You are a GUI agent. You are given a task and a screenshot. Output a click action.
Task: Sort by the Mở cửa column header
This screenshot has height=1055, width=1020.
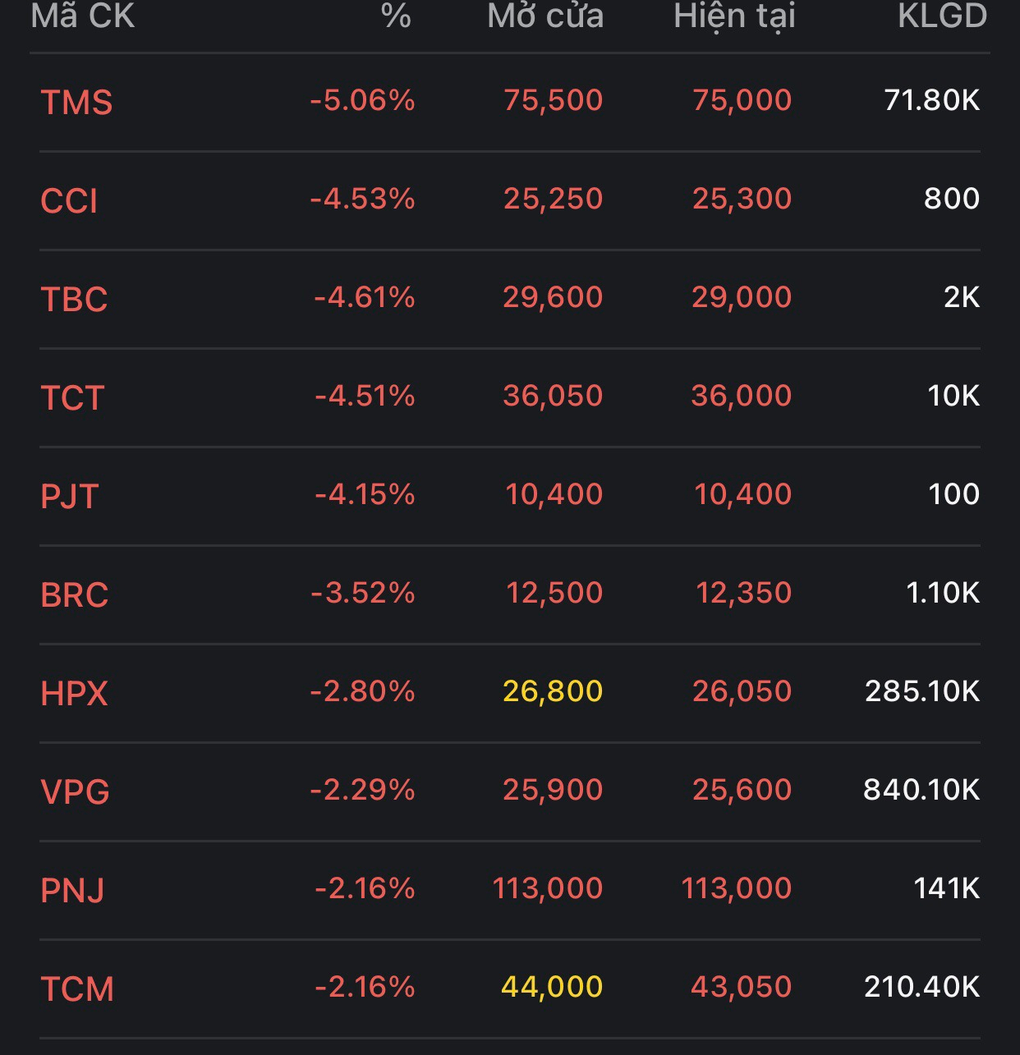click(546, 16)
